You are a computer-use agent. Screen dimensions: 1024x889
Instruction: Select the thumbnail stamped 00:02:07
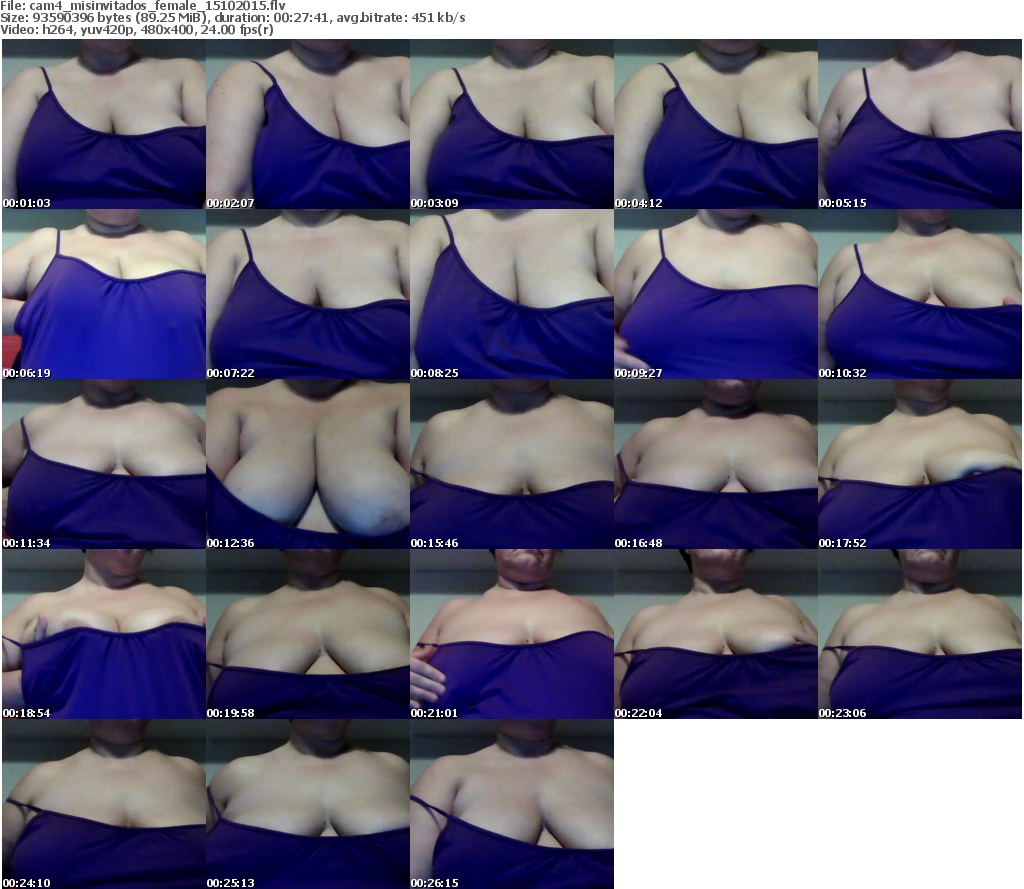click(308, 124)
